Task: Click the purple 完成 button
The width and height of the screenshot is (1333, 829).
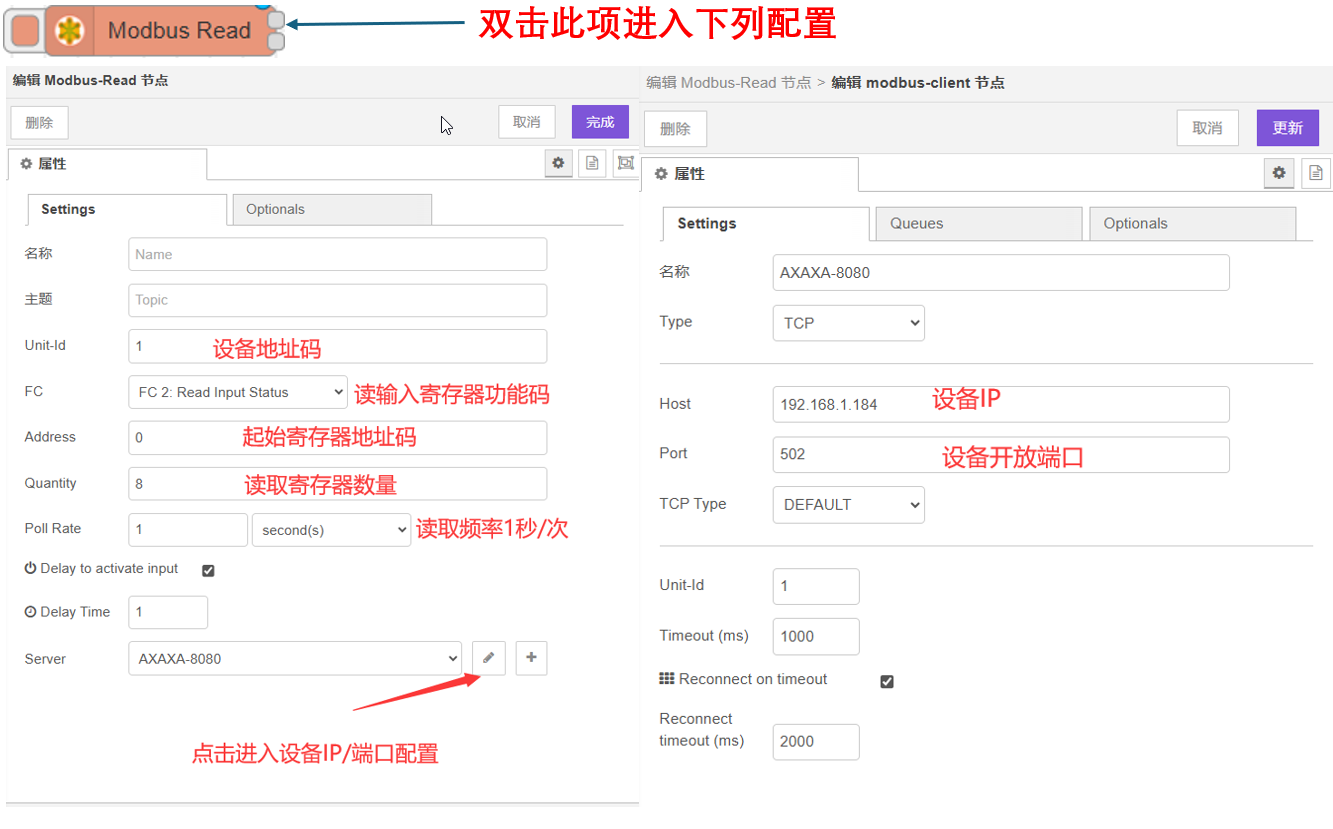Action: pos(600,122)
